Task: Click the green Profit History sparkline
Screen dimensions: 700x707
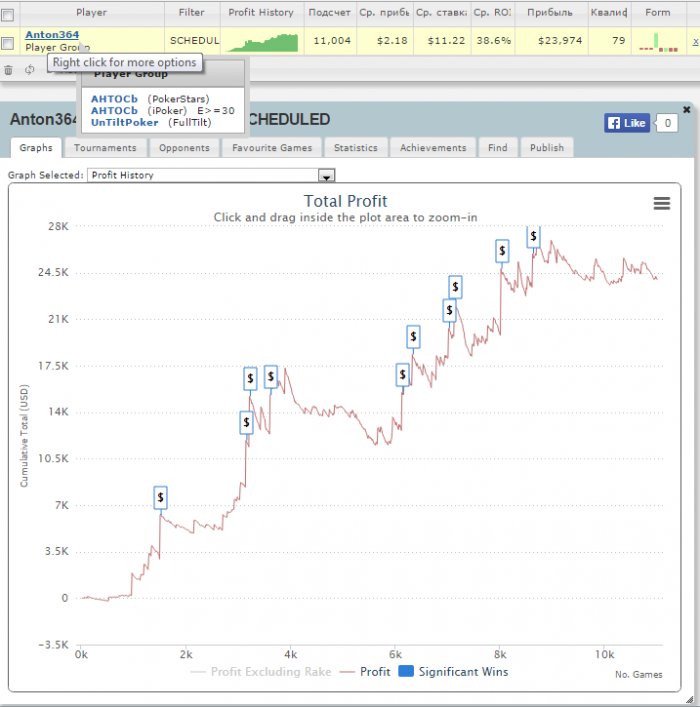Action: (262, 42)
